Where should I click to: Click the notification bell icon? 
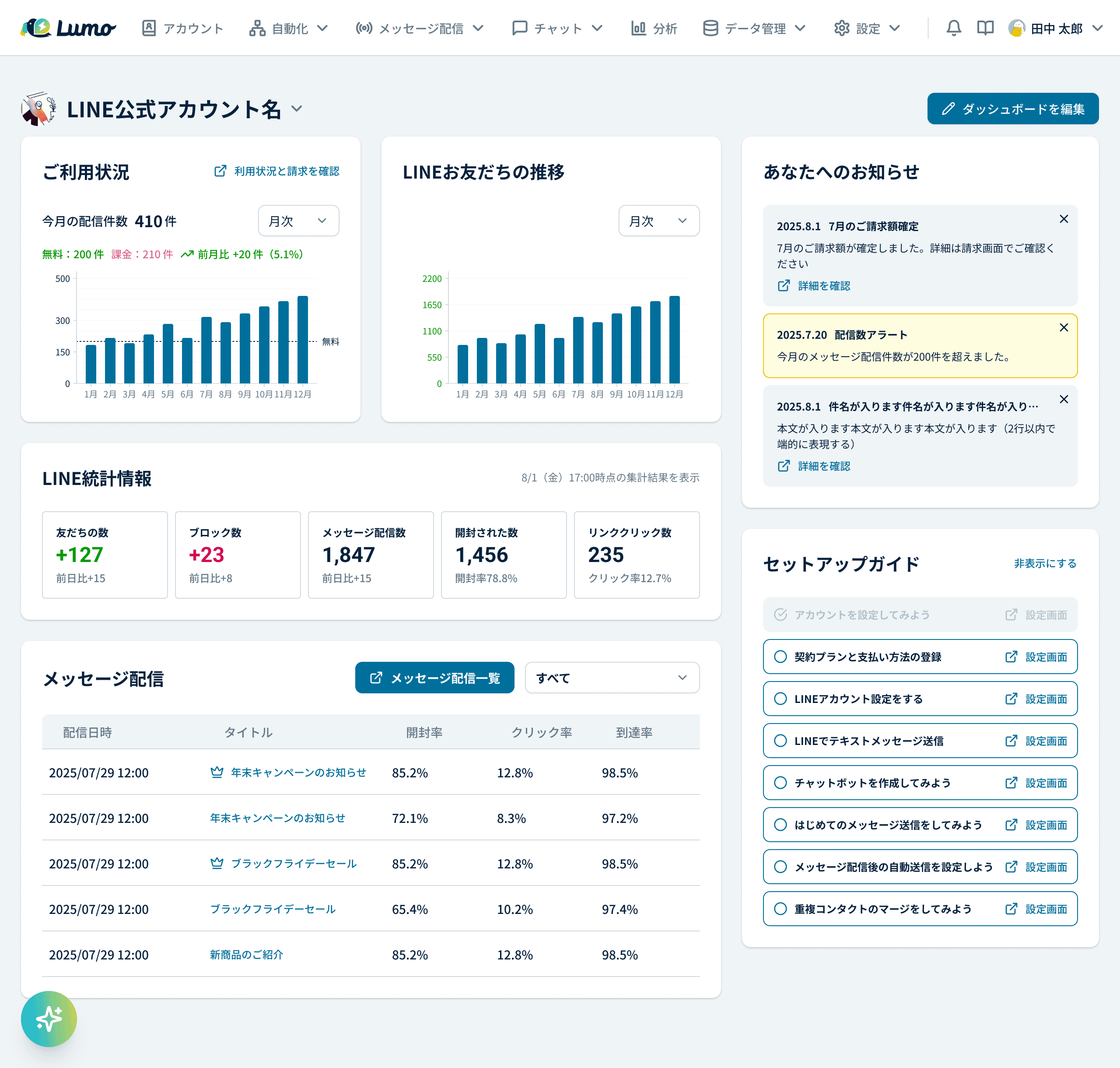point(953,28)
